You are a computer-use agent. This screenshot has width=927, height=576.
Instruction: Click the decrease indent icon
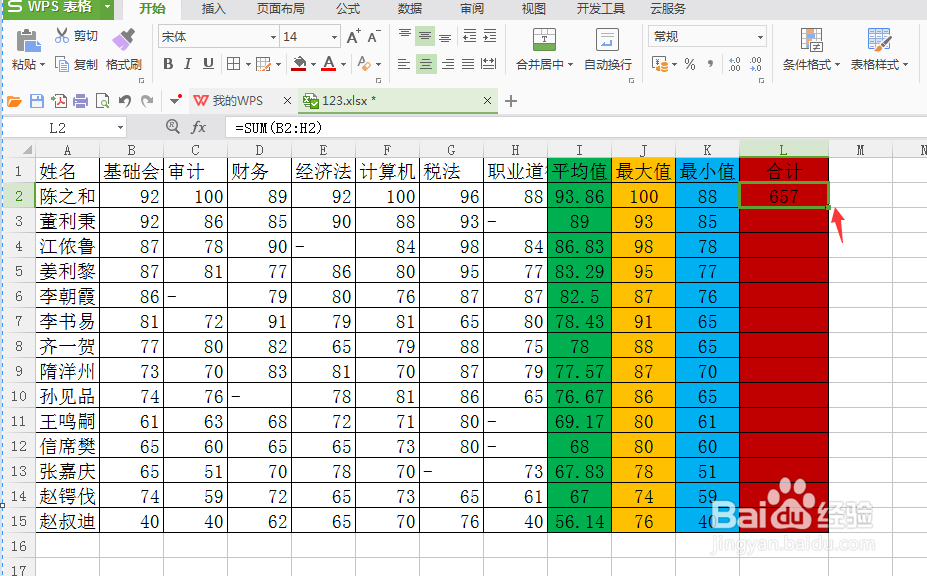[469, 36]
